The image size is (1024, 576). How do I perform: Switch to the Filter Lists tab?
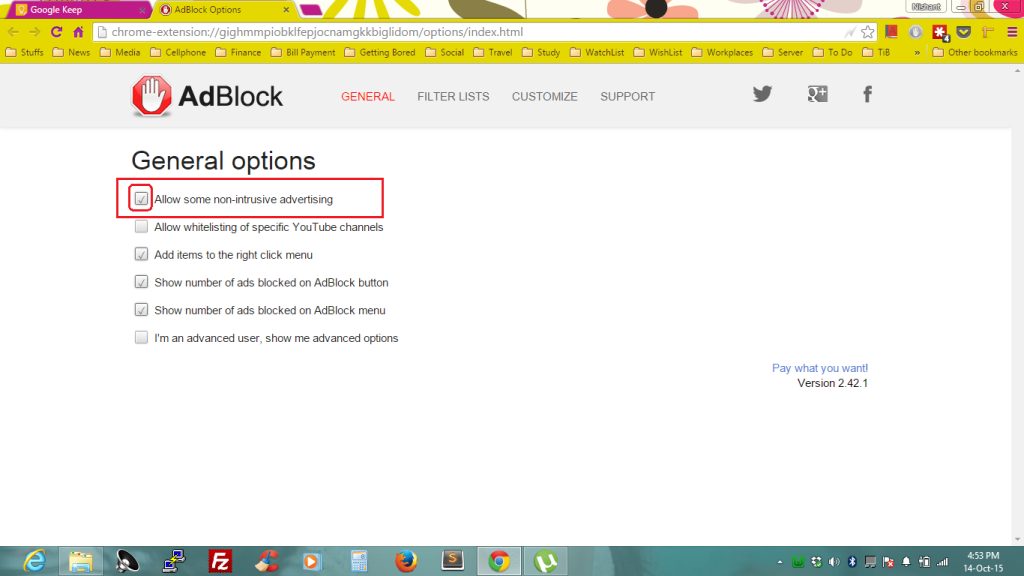click(453, 97)
